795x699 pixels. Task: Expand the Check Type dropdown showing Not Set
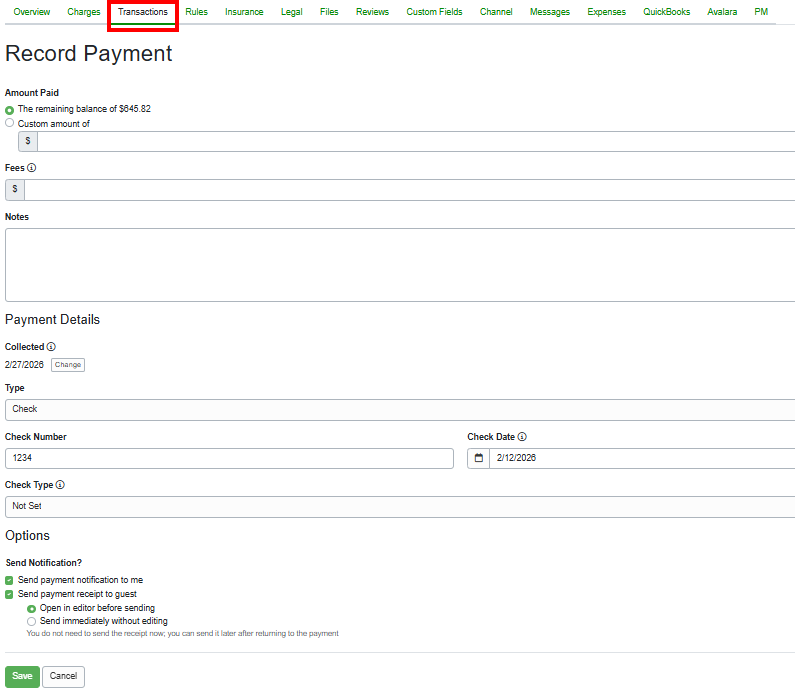pos(400,507)
